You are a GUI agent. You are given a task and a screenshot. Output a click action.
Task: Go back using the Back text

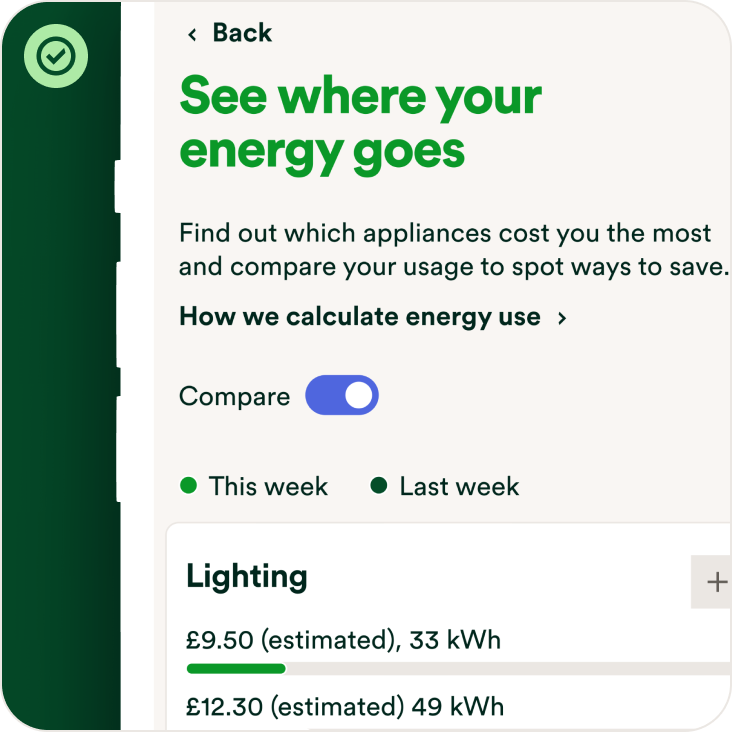242,33
